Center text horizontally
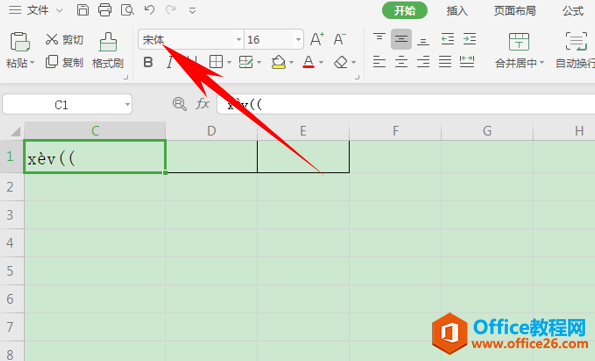Image resolution: width=595 pixels, height=361 pixels. [401, 62]
